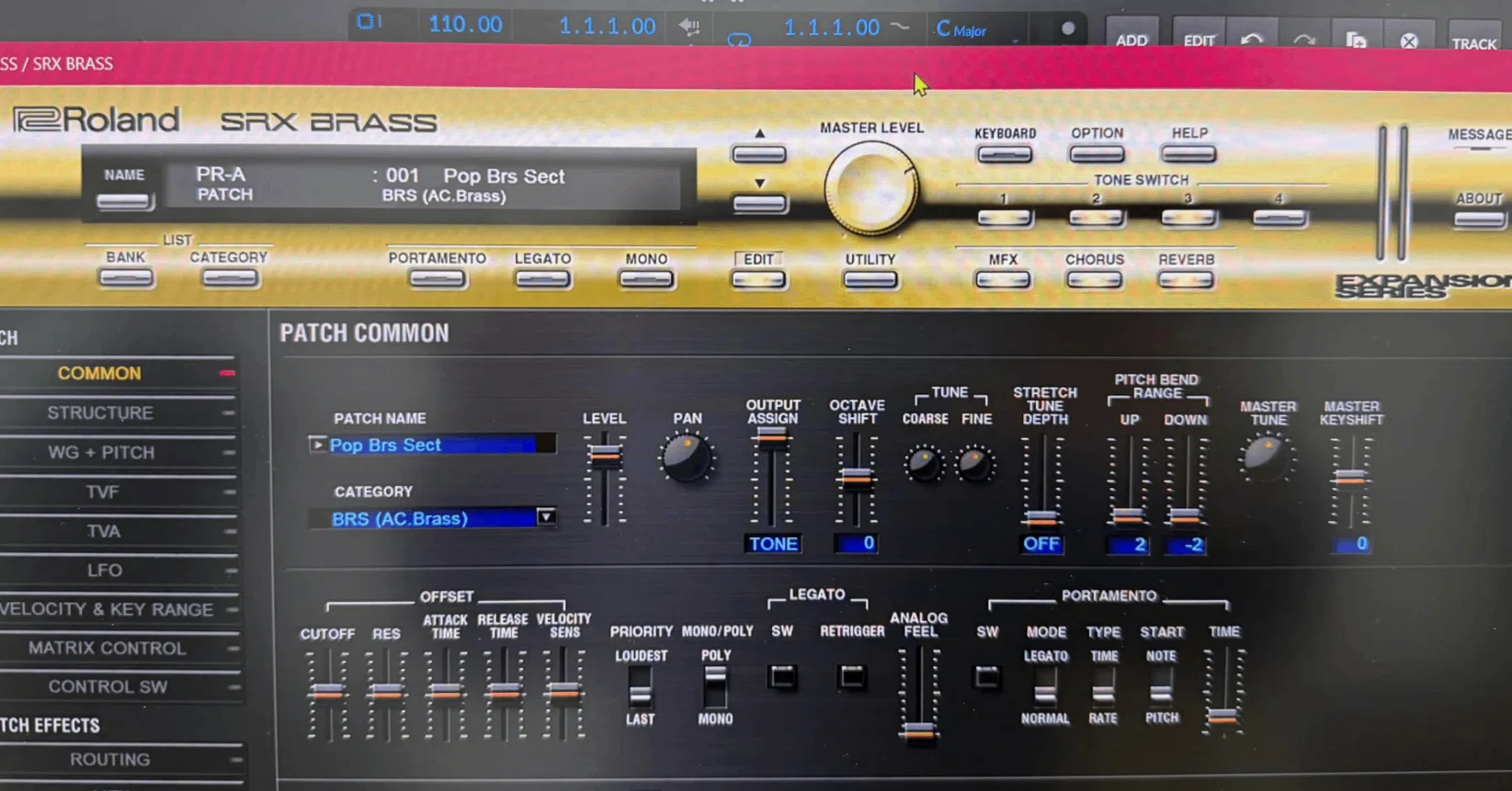Toggle the Legato Retrigger checkbox
The width and height of the screenshot is (1512, 791).
[x=852, y=678]
